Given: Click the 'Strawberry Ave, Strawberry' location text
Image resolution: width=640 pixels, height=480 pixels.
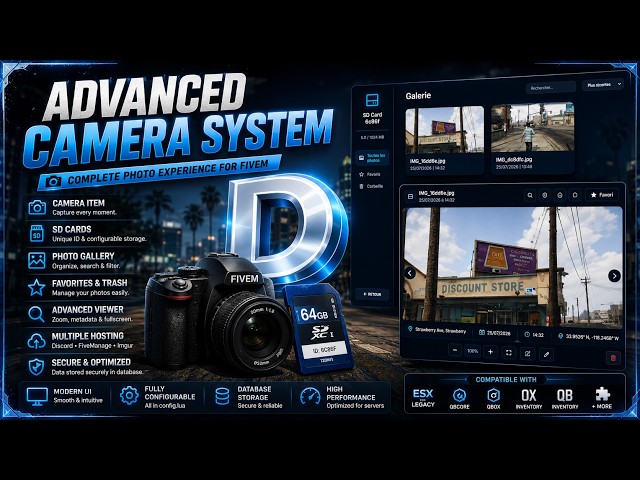Looking at the screenshot, I should (440, 330).
